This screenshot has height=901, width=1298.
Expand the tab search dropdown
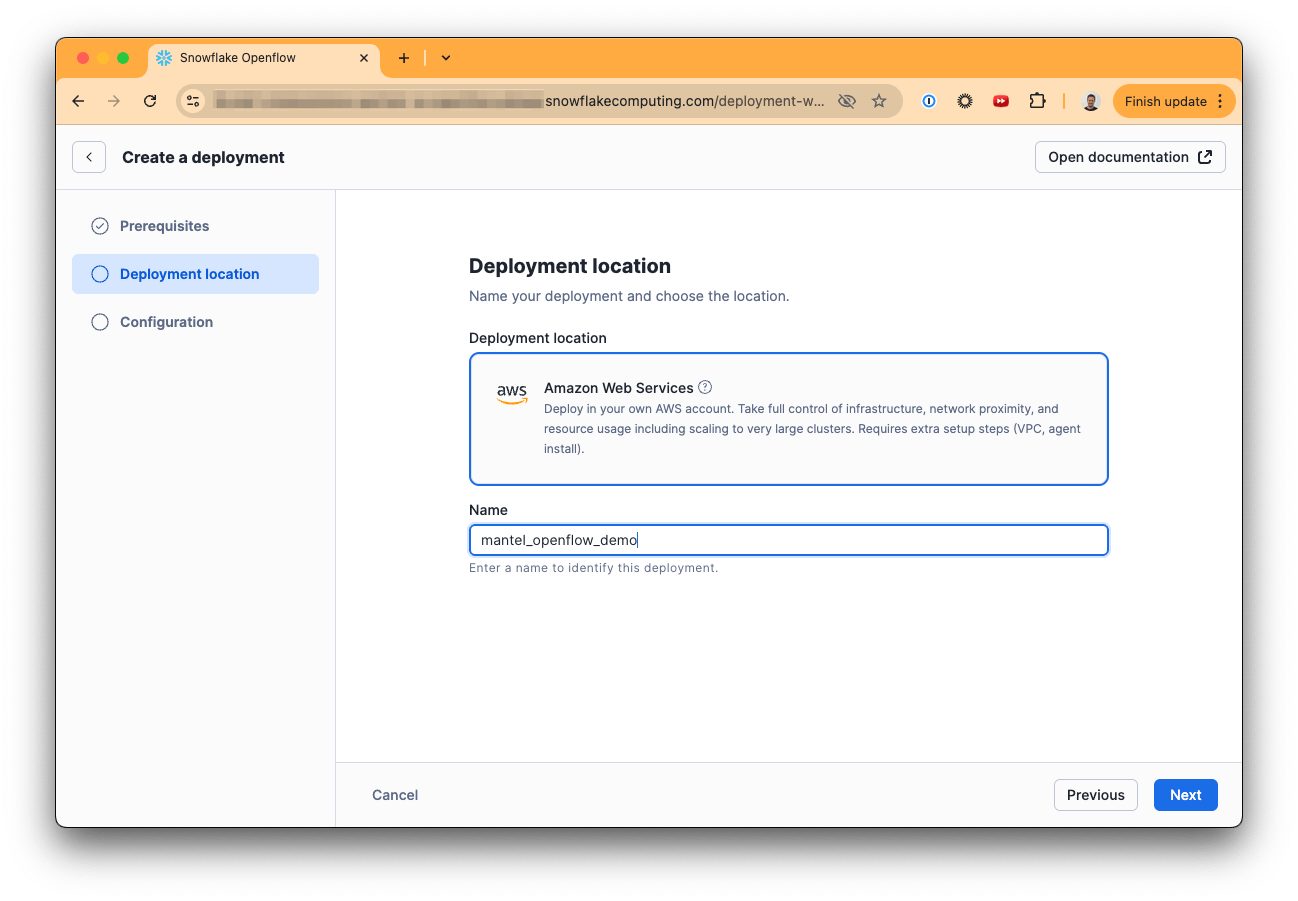446,58
